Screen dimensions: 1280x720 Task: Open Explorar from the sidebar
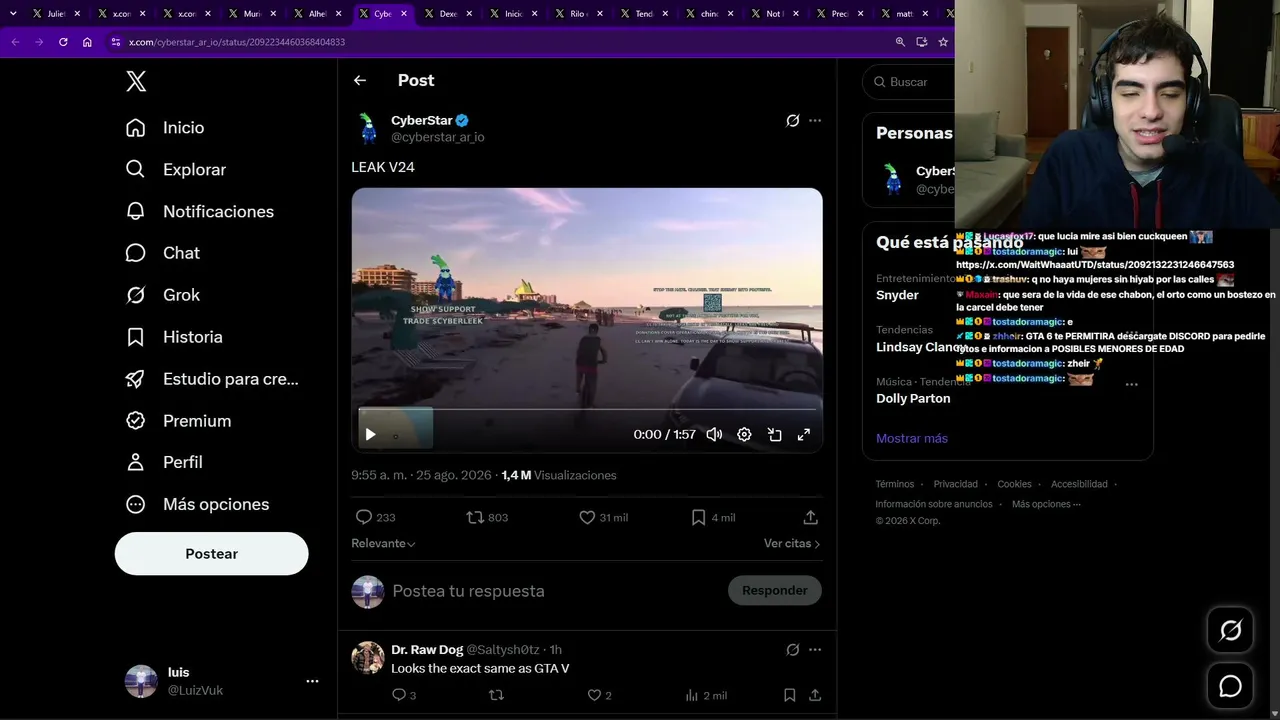(x=176, y=170)
